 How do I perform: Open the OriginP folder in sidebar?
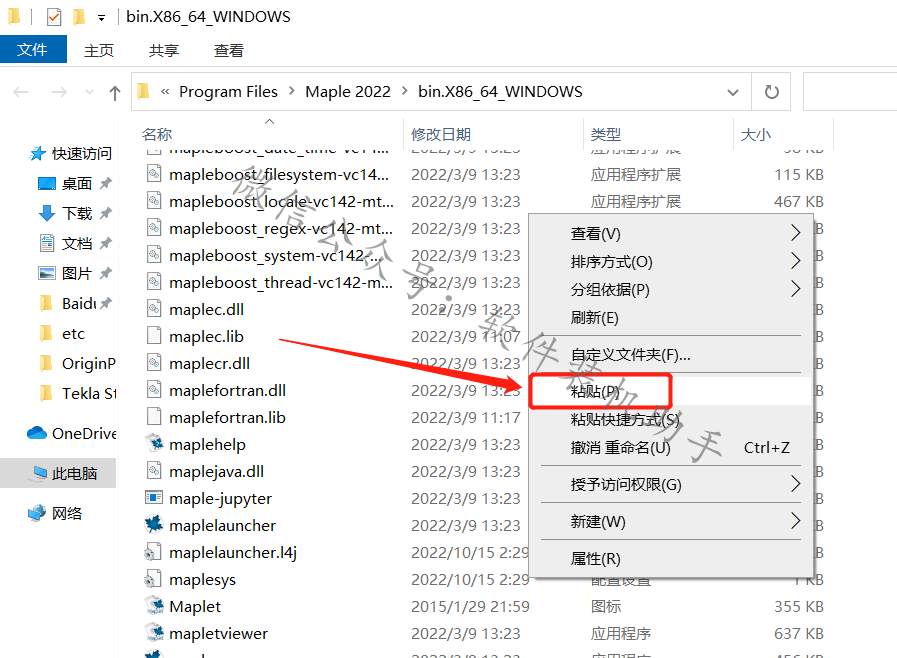77,363
